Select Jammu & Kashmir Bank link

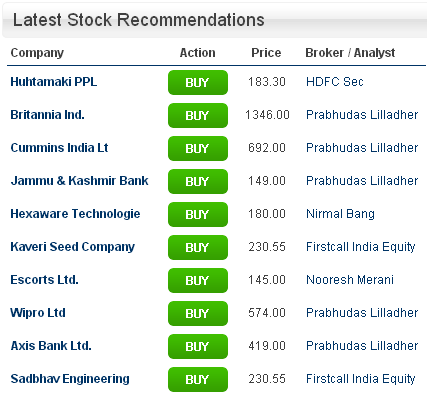(79, 181)
